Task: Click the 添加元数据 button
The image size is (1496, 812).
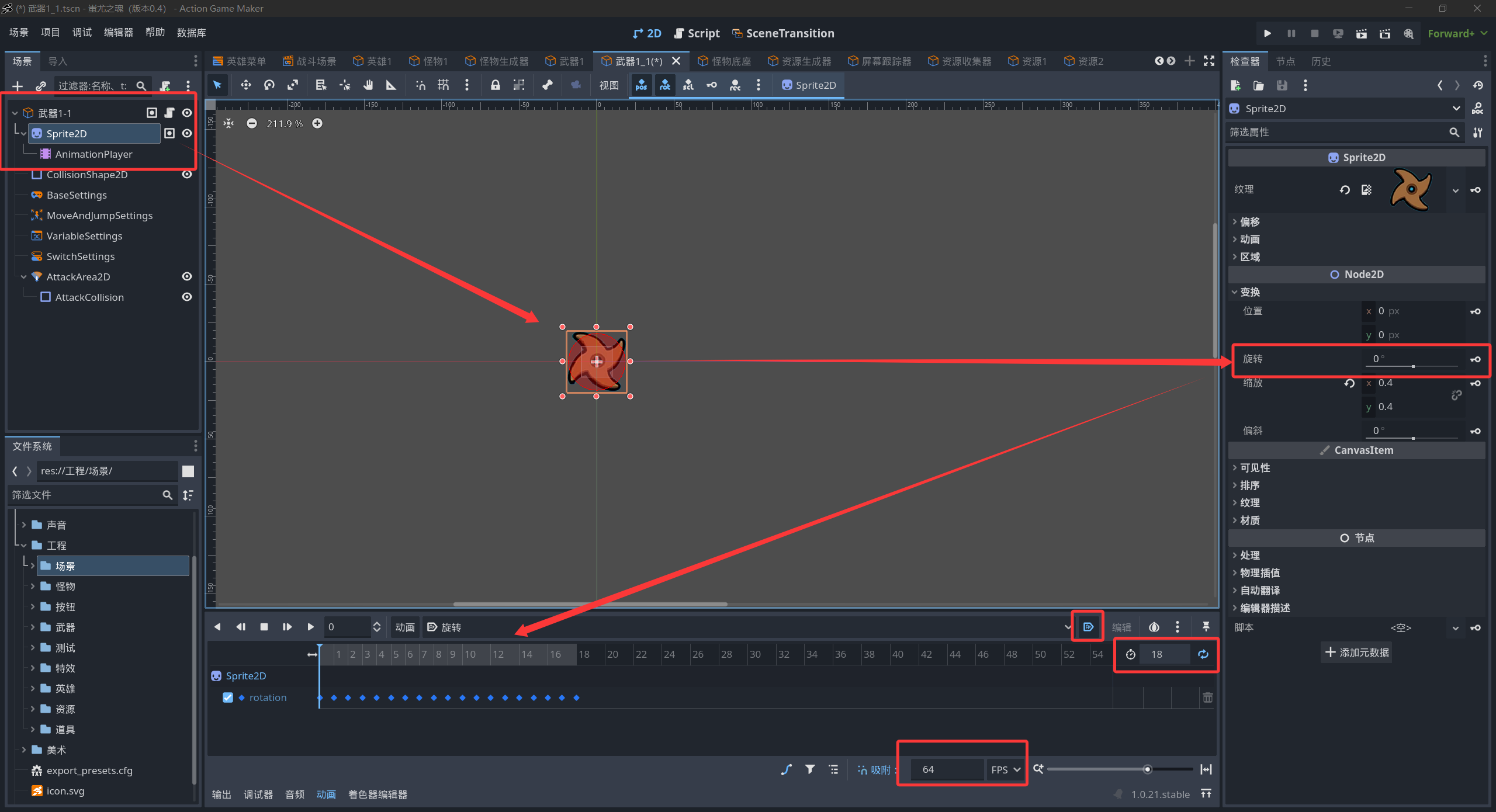Action: tap(1356, 653)
